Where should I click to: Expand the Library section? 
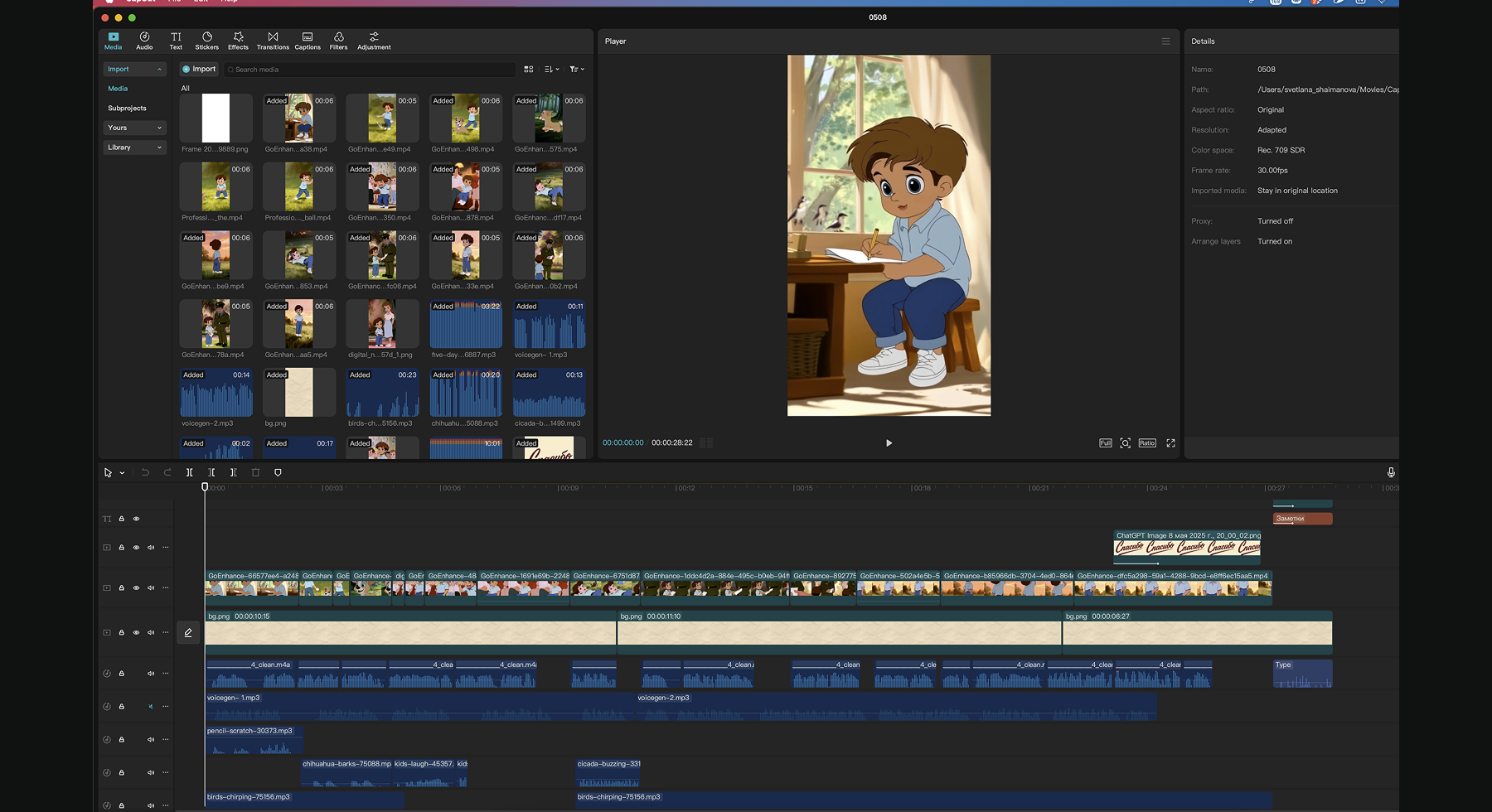click(135, 147)
